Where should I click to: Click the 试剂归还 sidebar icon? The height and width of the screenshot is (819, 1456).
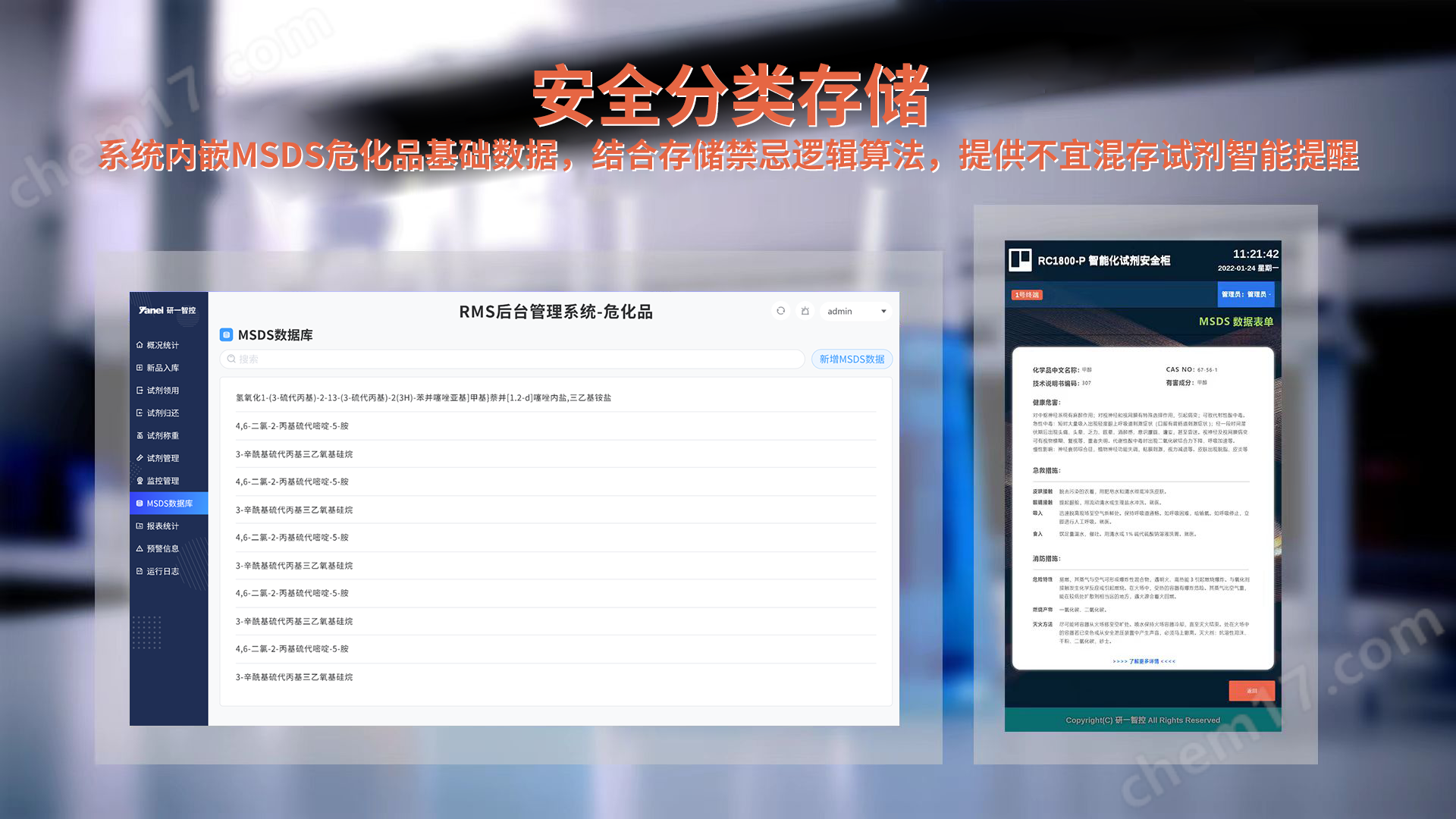[140, 413]
